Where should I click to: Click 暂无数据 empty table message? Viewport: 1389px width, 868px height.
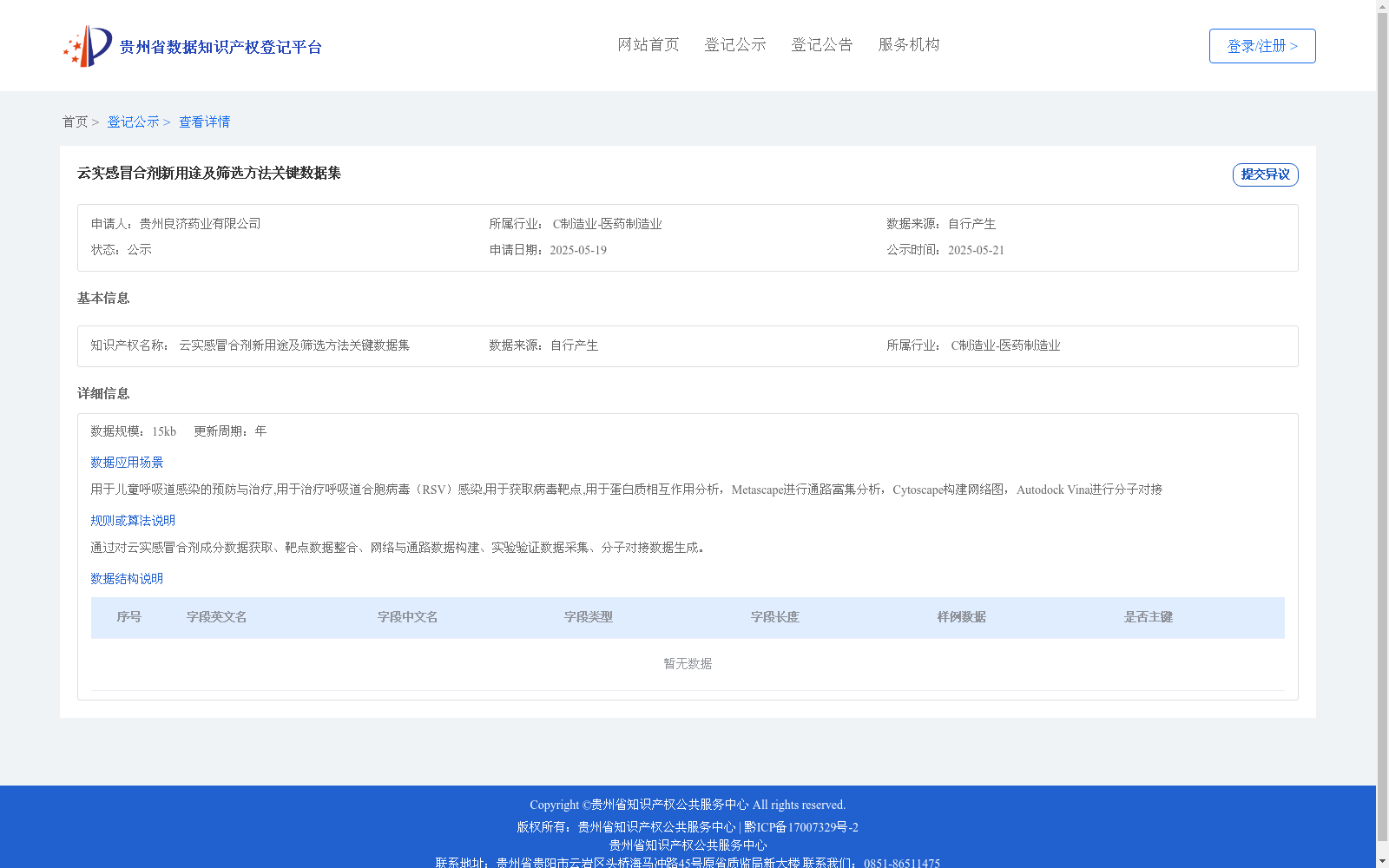[688, 664]
